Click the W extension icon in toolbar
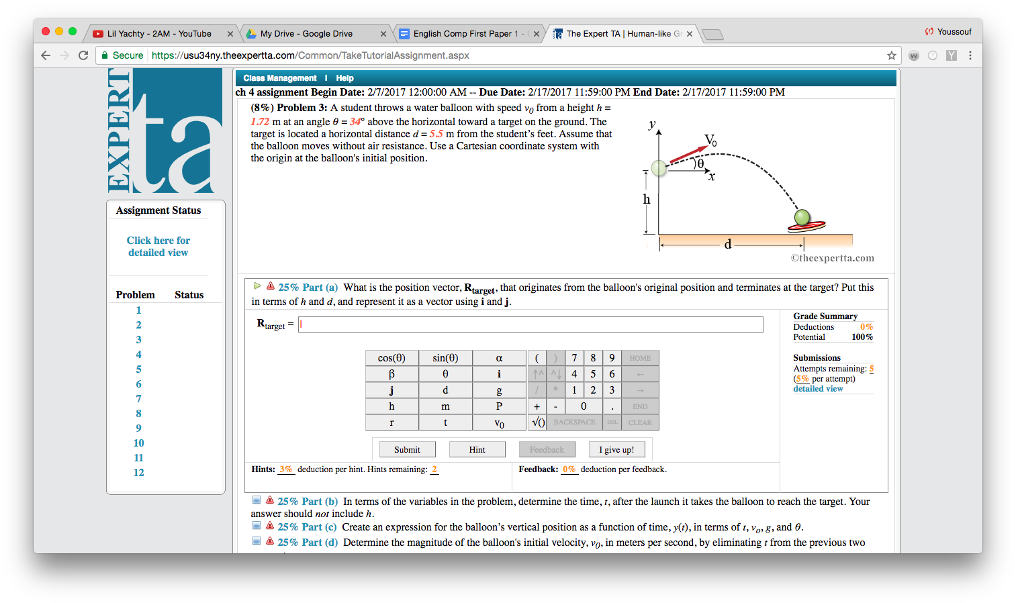 tap(913, 56)
